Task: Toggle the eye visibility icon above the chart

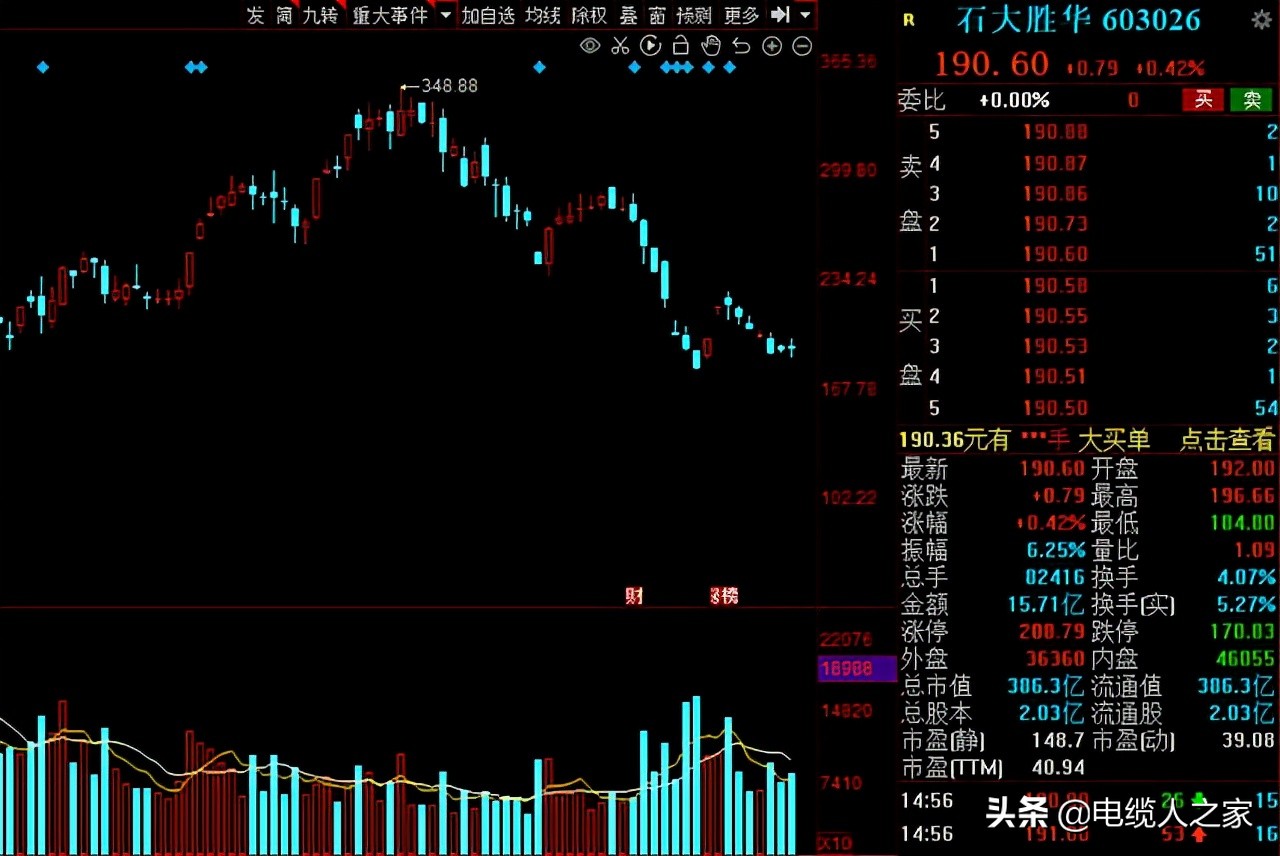Action: point(590,45)
